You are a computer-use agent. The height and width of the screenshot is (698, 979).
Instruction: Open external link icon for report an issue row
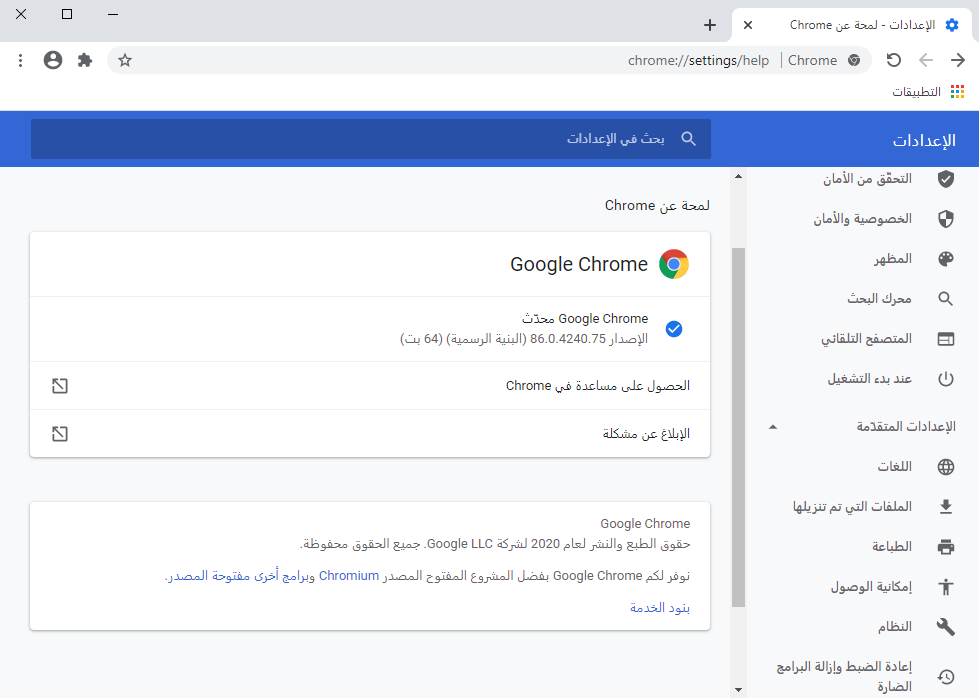(60, 434)
